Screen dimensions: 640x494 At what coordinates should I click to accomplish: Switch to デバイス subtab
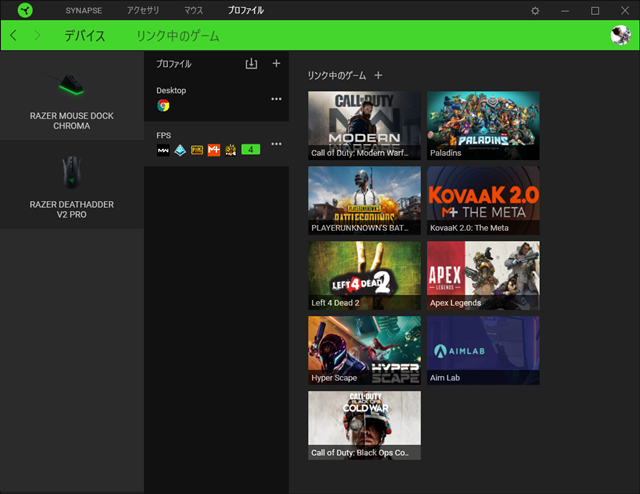click(x=85, y=36)
